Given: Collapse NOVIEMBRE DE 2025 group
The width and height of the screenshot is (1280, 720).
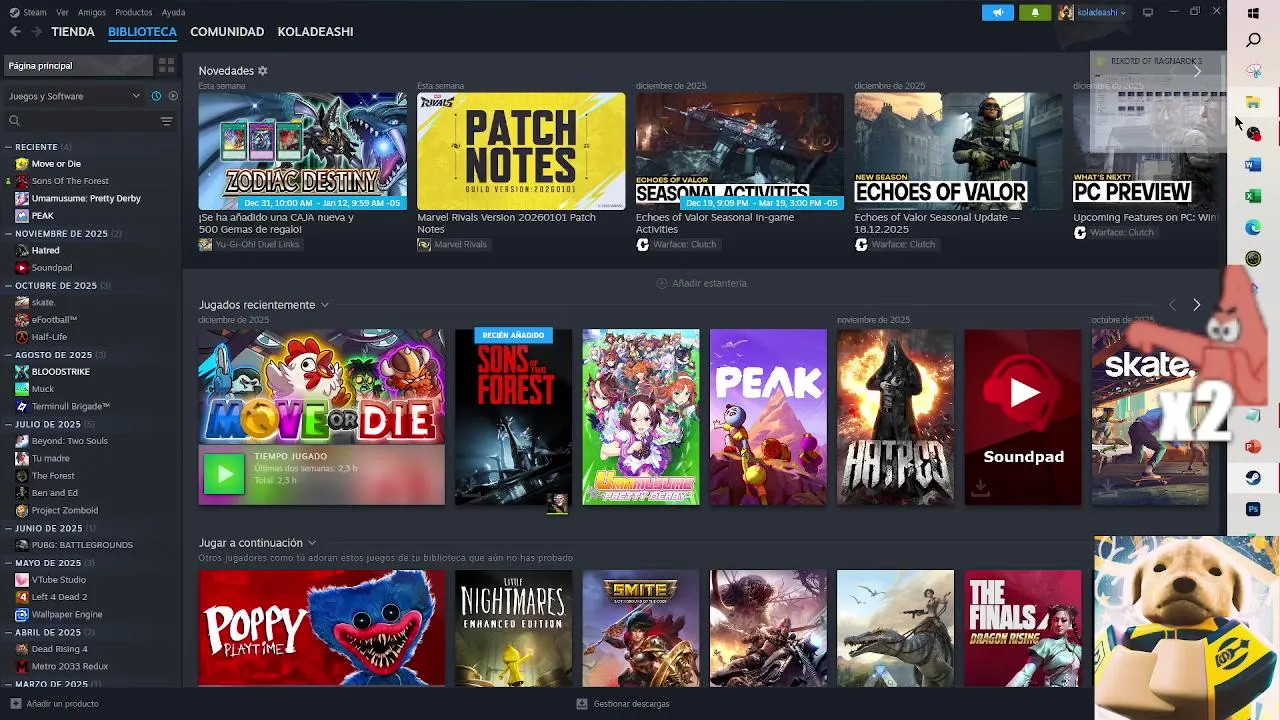Looking at the screenshot, I should pyautogui.click(x=9, y=233).
